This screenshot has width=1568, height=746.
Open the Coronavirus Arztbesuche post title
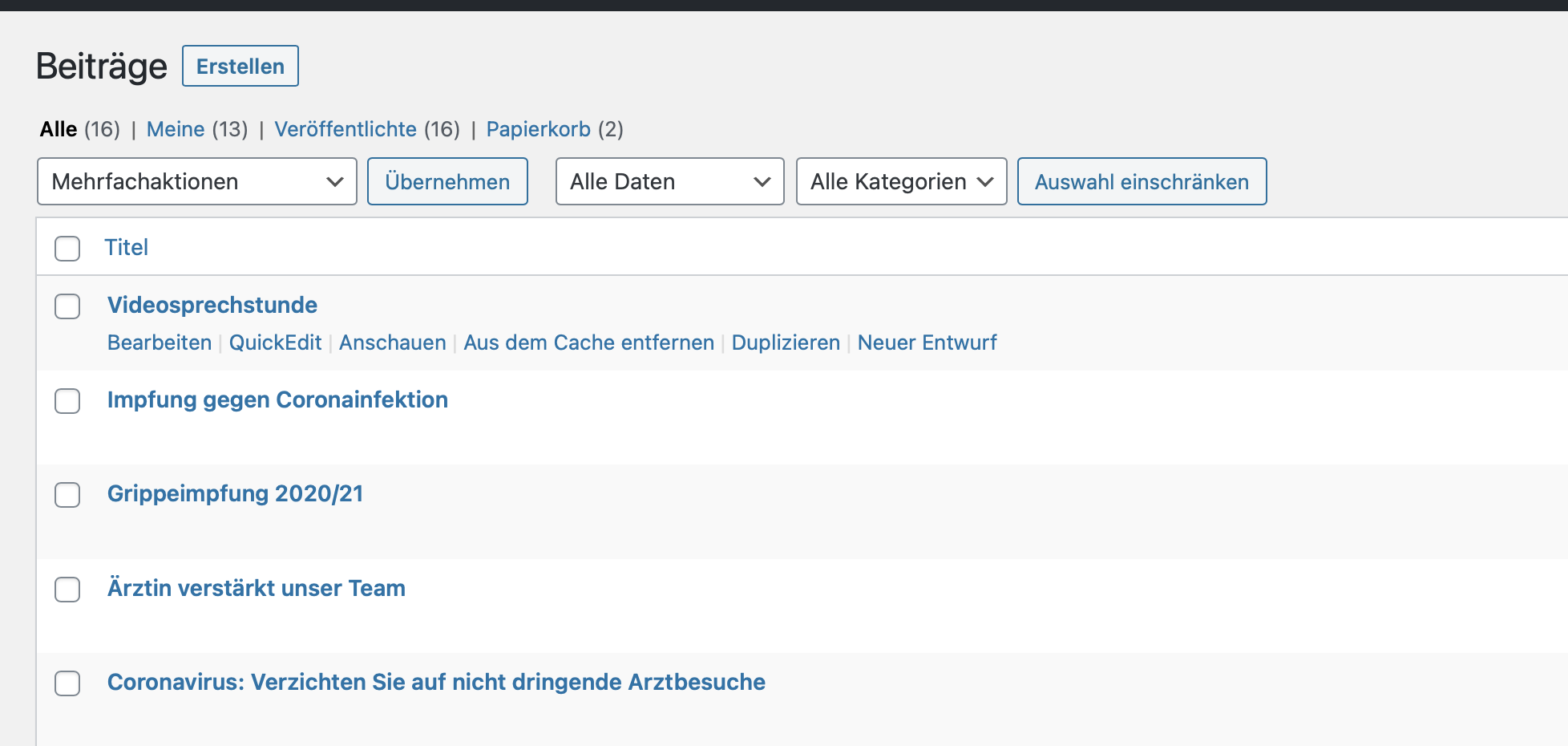click(x=436, y=682)
